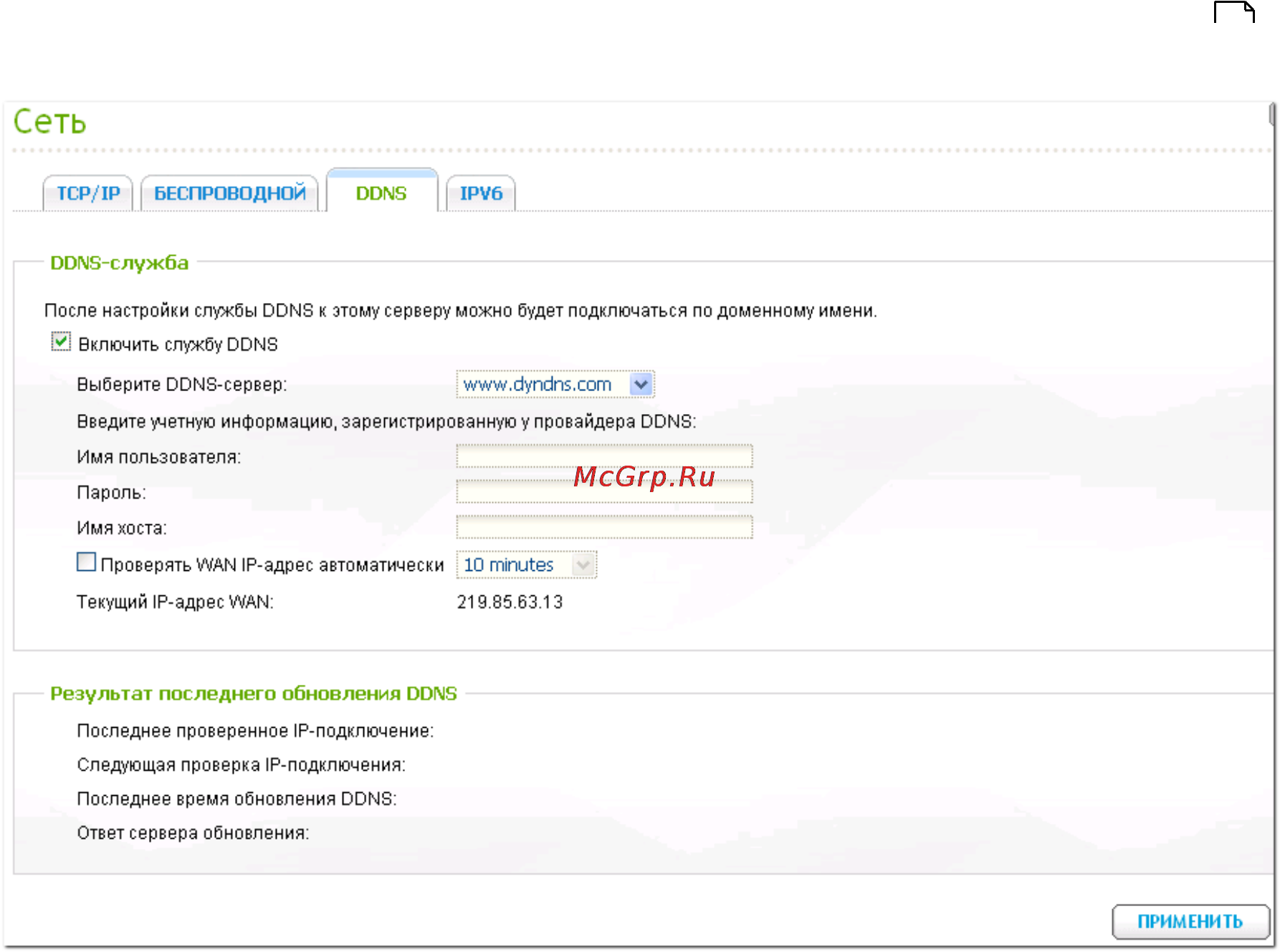Click the Ответ сервера обновления label

pos(193,833)
